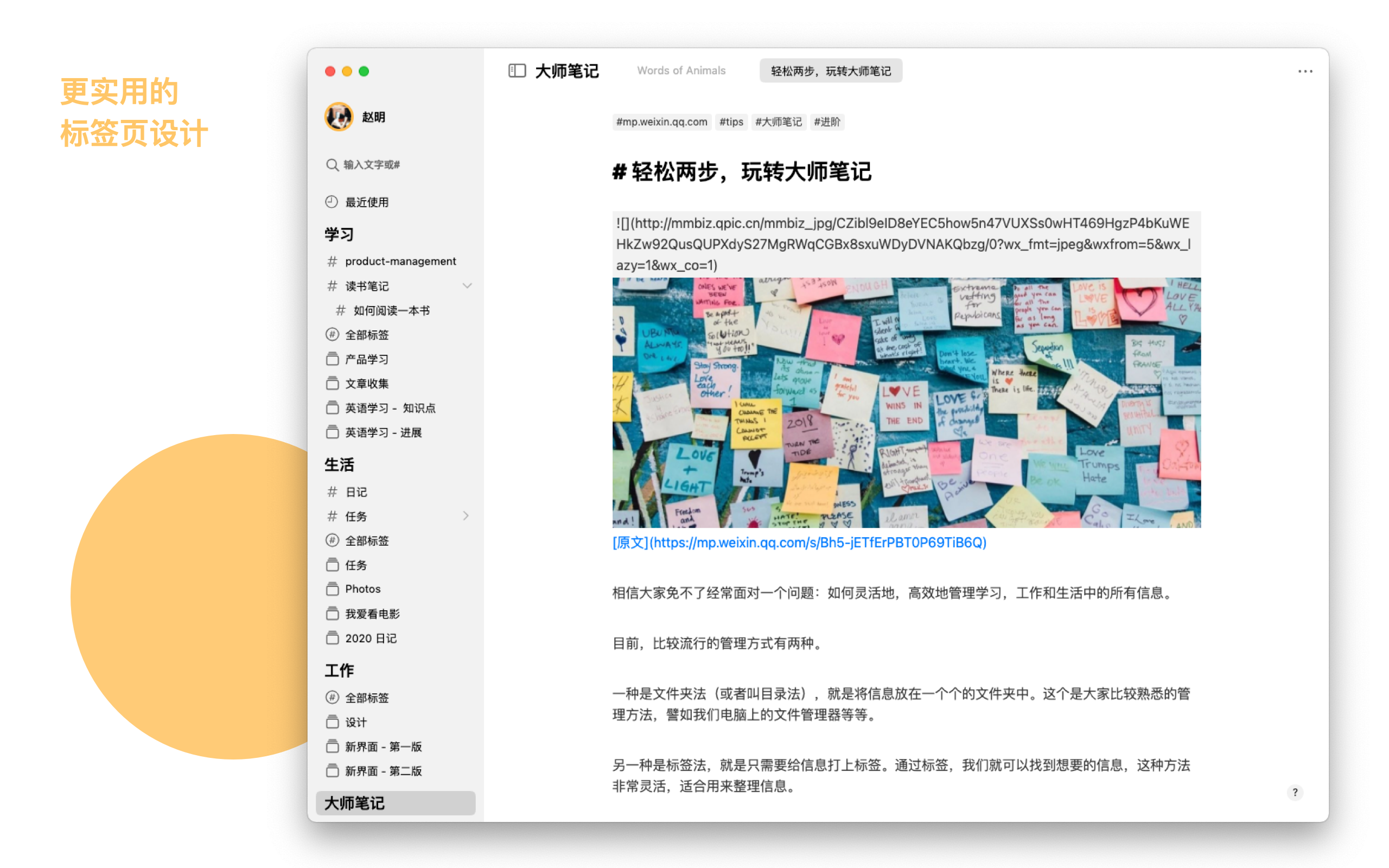The height and width of the screenshot is (868, 1389).
Task: Click the sticky notes wall image
Action: point(906,403)
